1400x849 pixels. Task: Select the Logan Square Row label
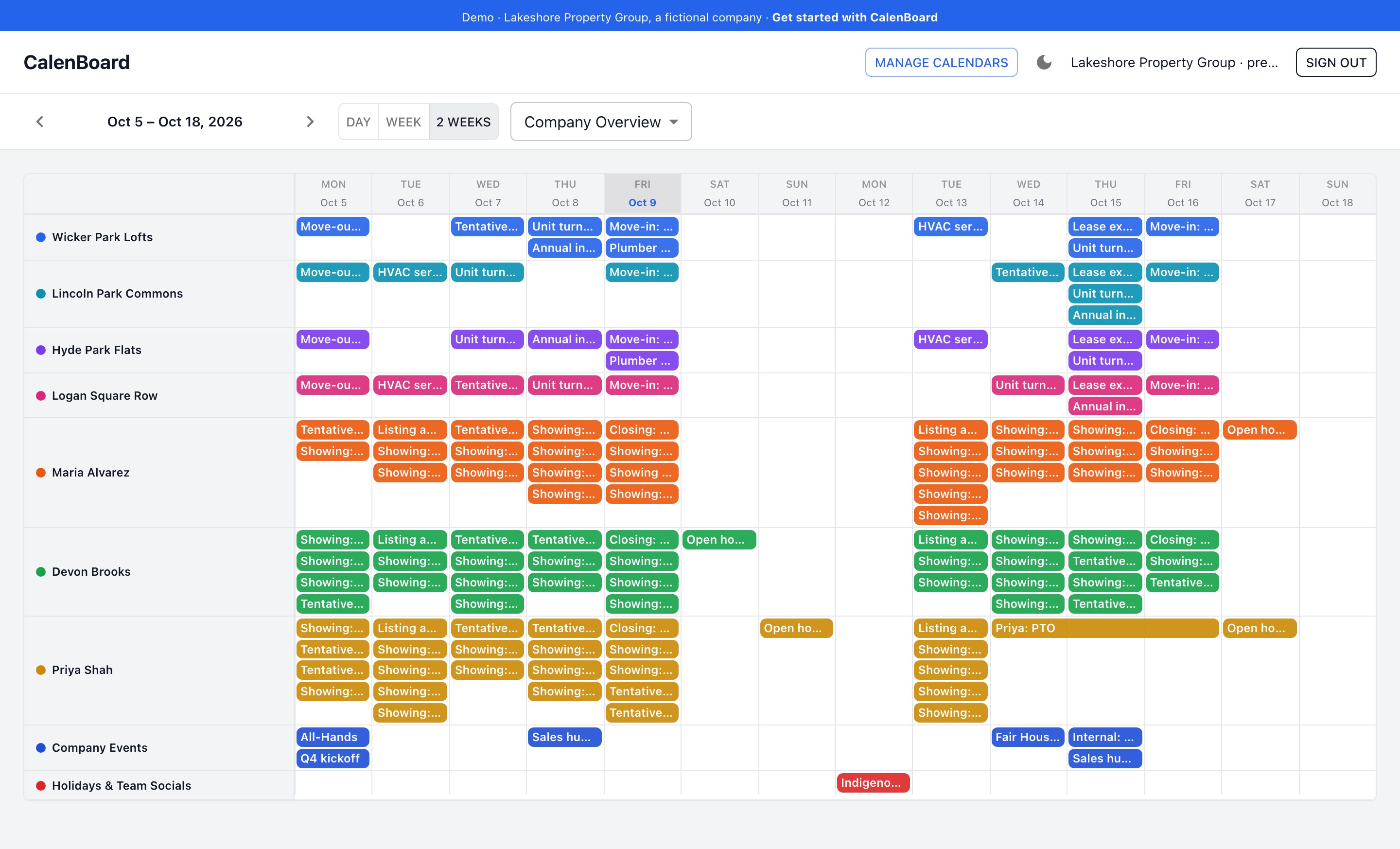pyautogui.click(x=105, y=395)
